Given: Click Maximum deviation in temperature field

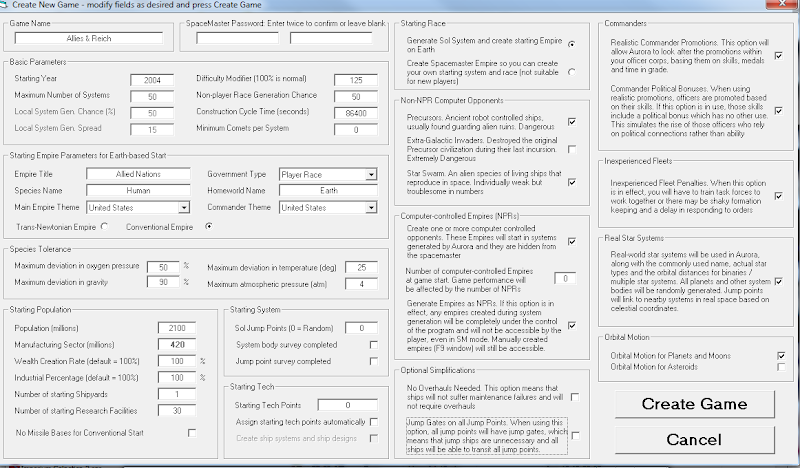Looking at the screenshot, I should click(361, 267).
